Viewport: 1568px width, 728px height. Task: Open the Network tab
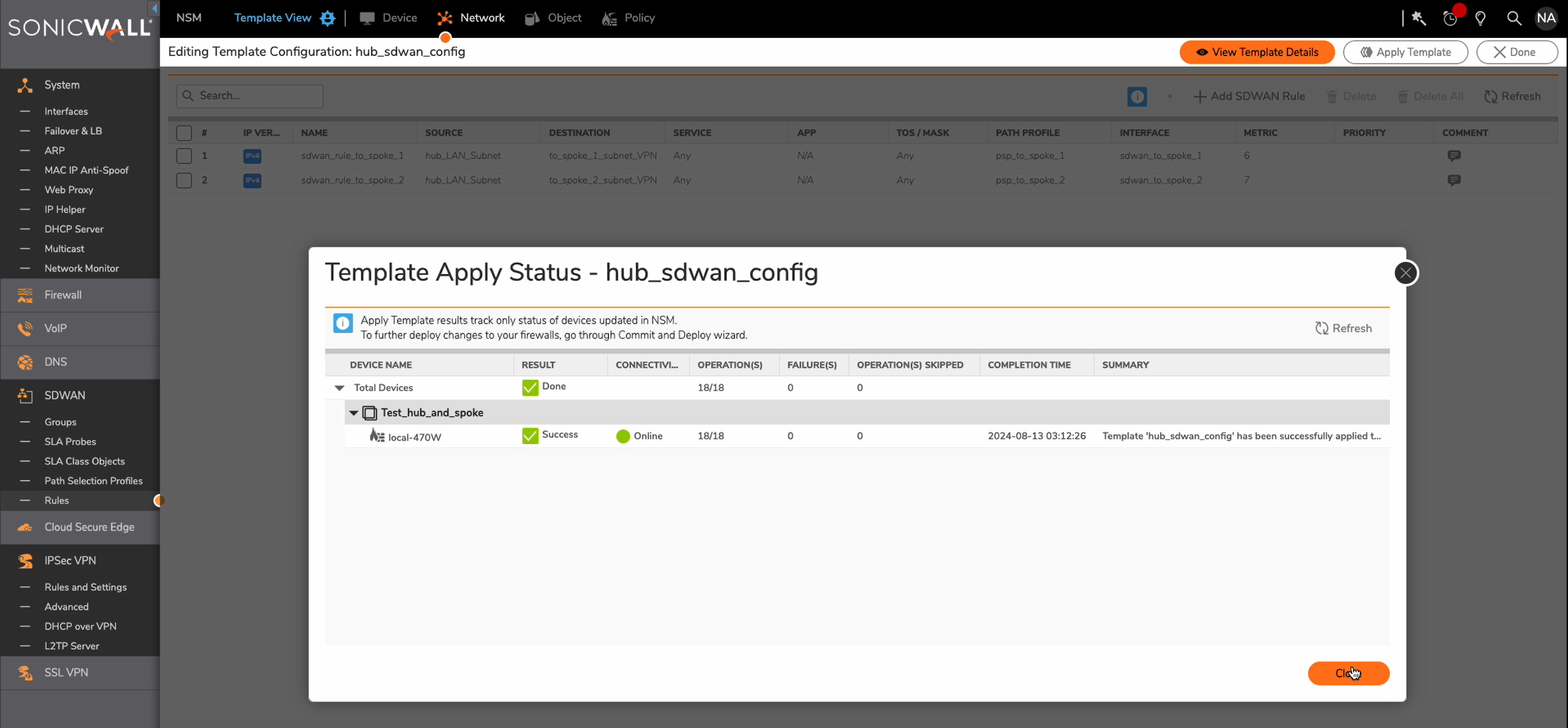[x=470, y=18]
